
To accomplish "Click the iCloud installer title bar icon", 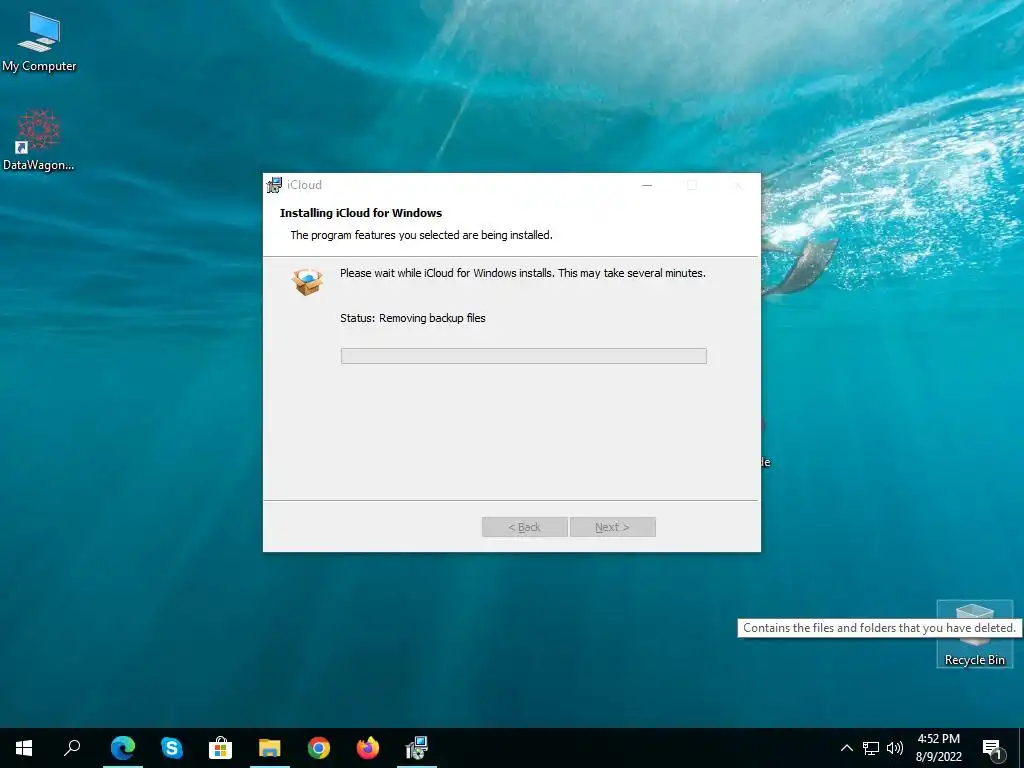I will (x=274, y=185).
